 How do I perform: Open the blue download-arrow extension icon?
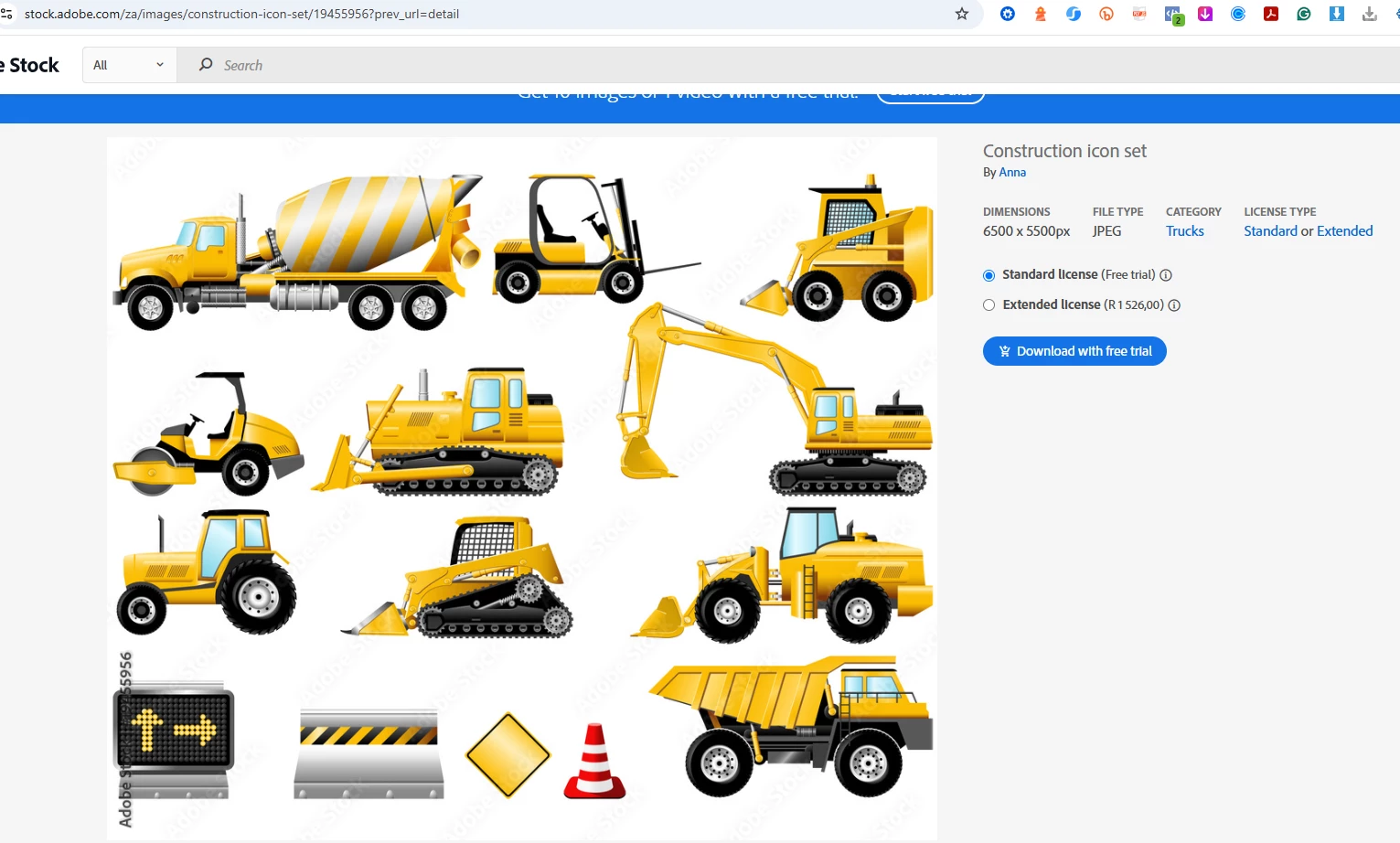pyautogui.click(x=1337, y=14)
